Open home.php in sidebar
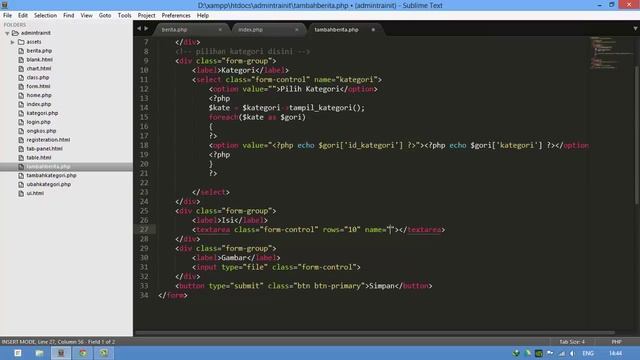Image resolution: width=640 pixels, height=360 pixels. (x=39, y=96)
